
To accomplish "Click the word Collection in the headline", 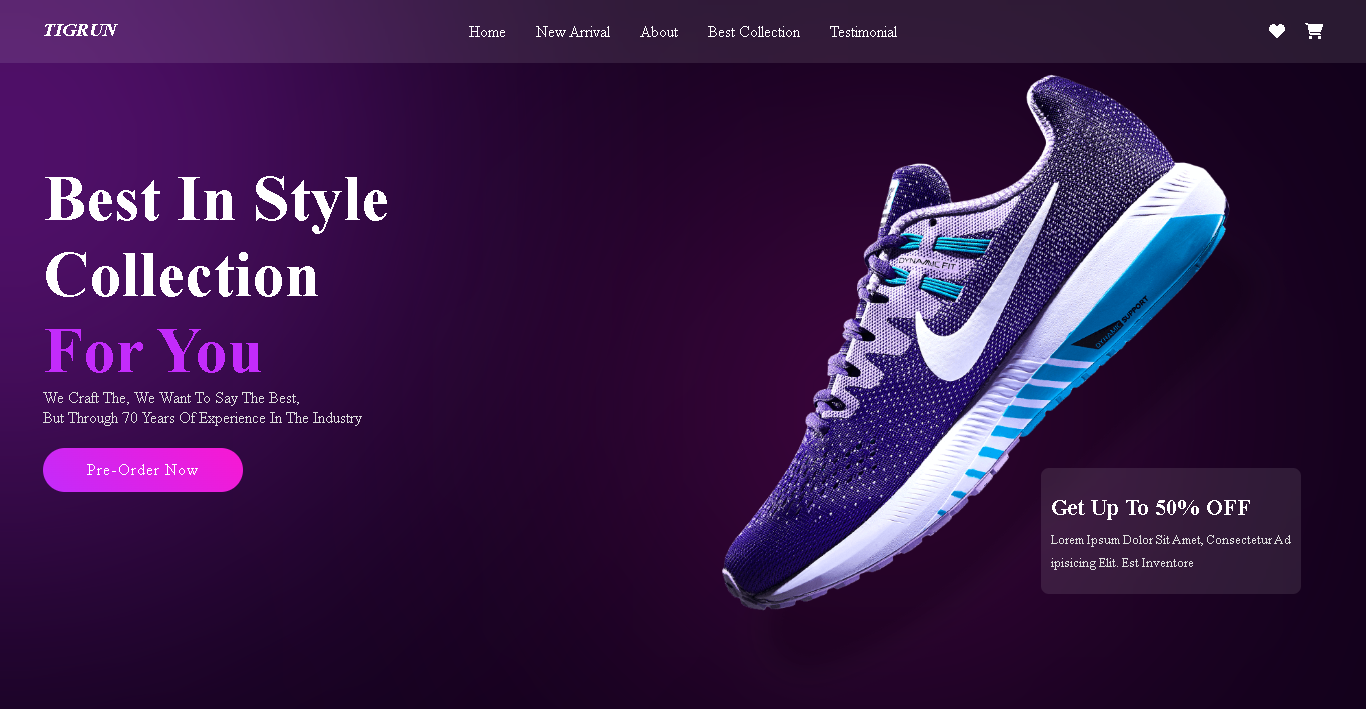I will (x=181, y=275).
